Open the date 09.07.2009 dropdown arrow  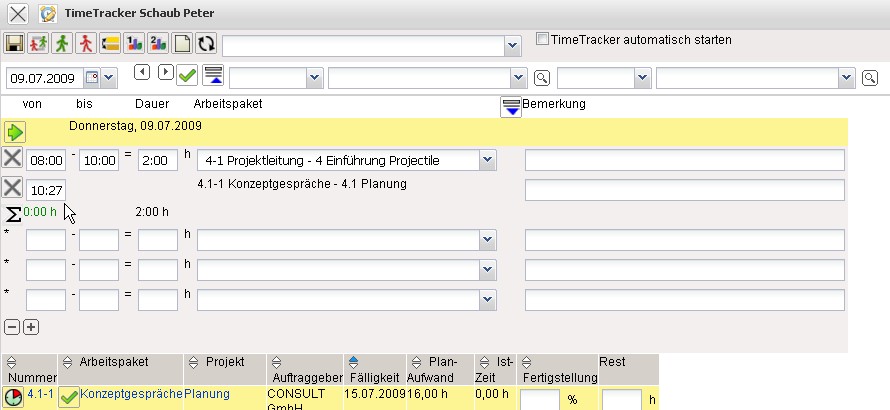pyautogui.click(x=108, y=77)
